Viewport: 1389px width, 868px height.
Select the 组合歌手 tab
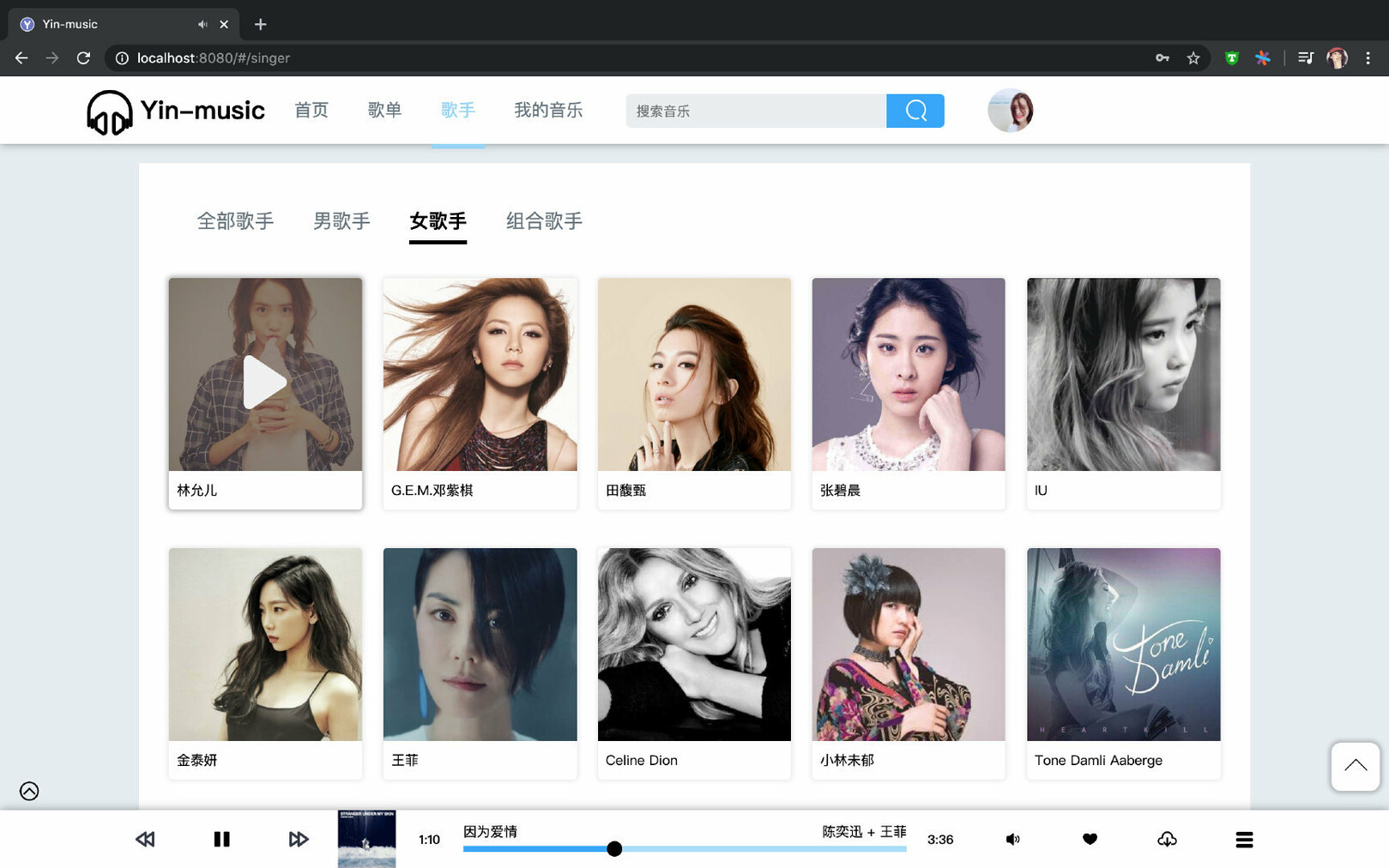coord(544,221)
